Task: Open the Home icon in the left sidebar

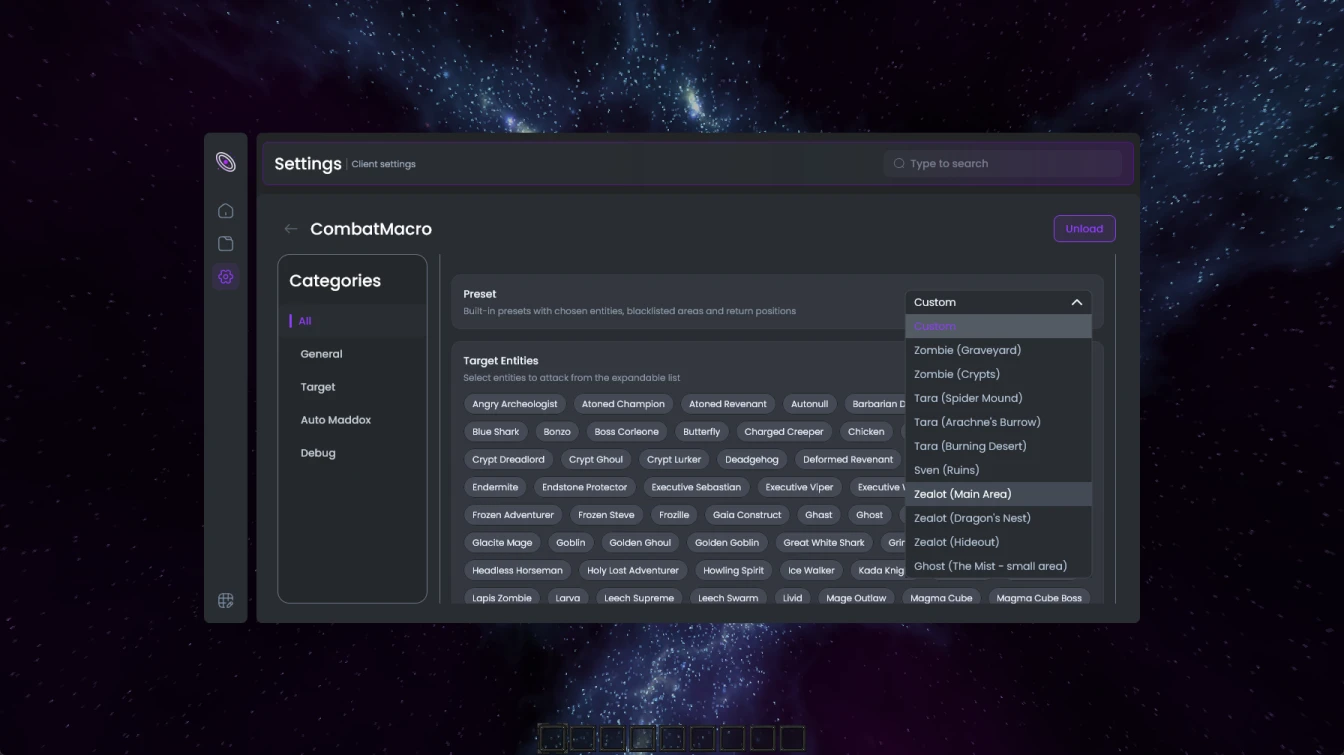Action: 226,210
